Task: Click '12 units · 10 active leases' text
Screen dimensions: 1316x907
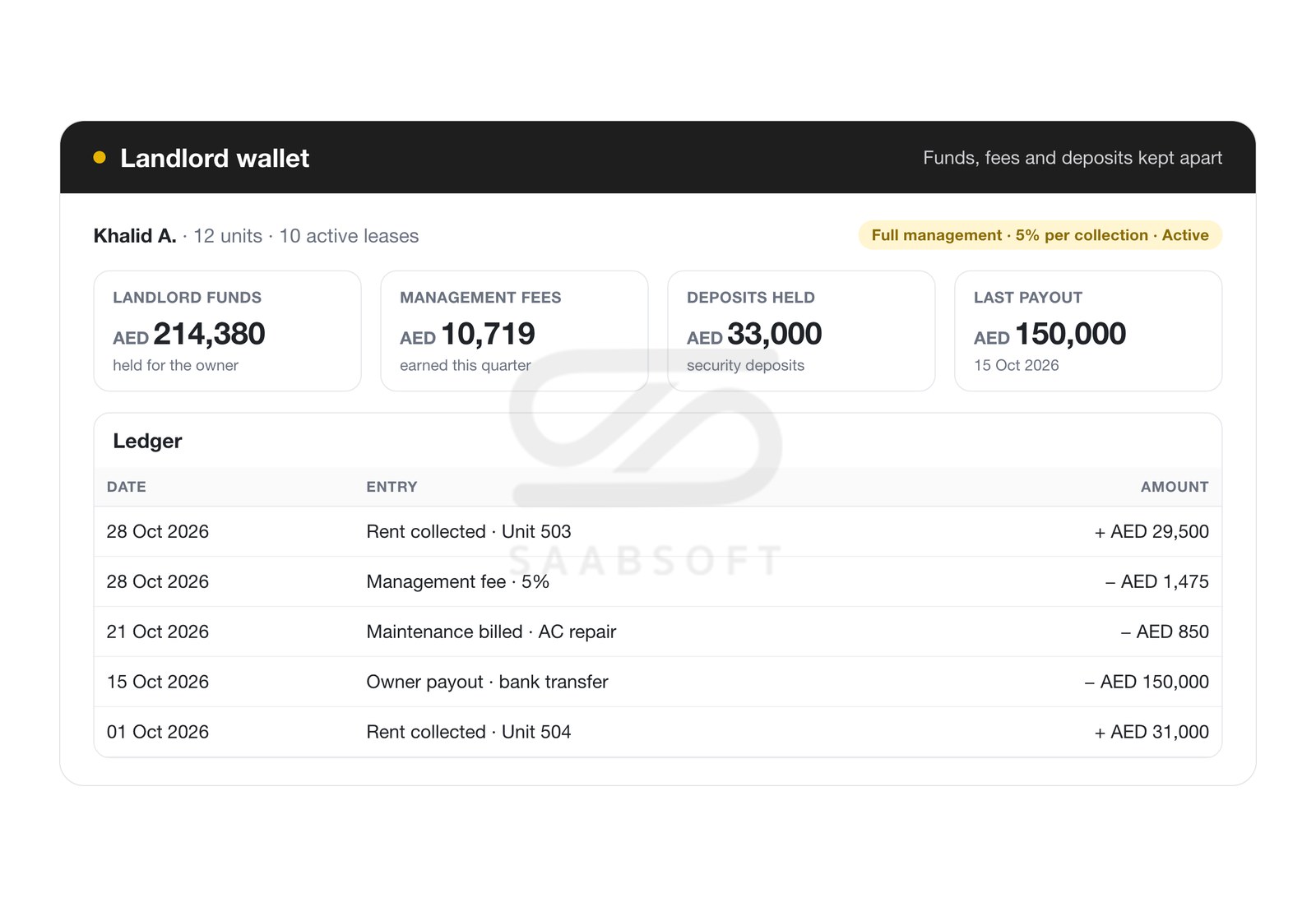Action: pyautogui.click(x=306, y=236)
